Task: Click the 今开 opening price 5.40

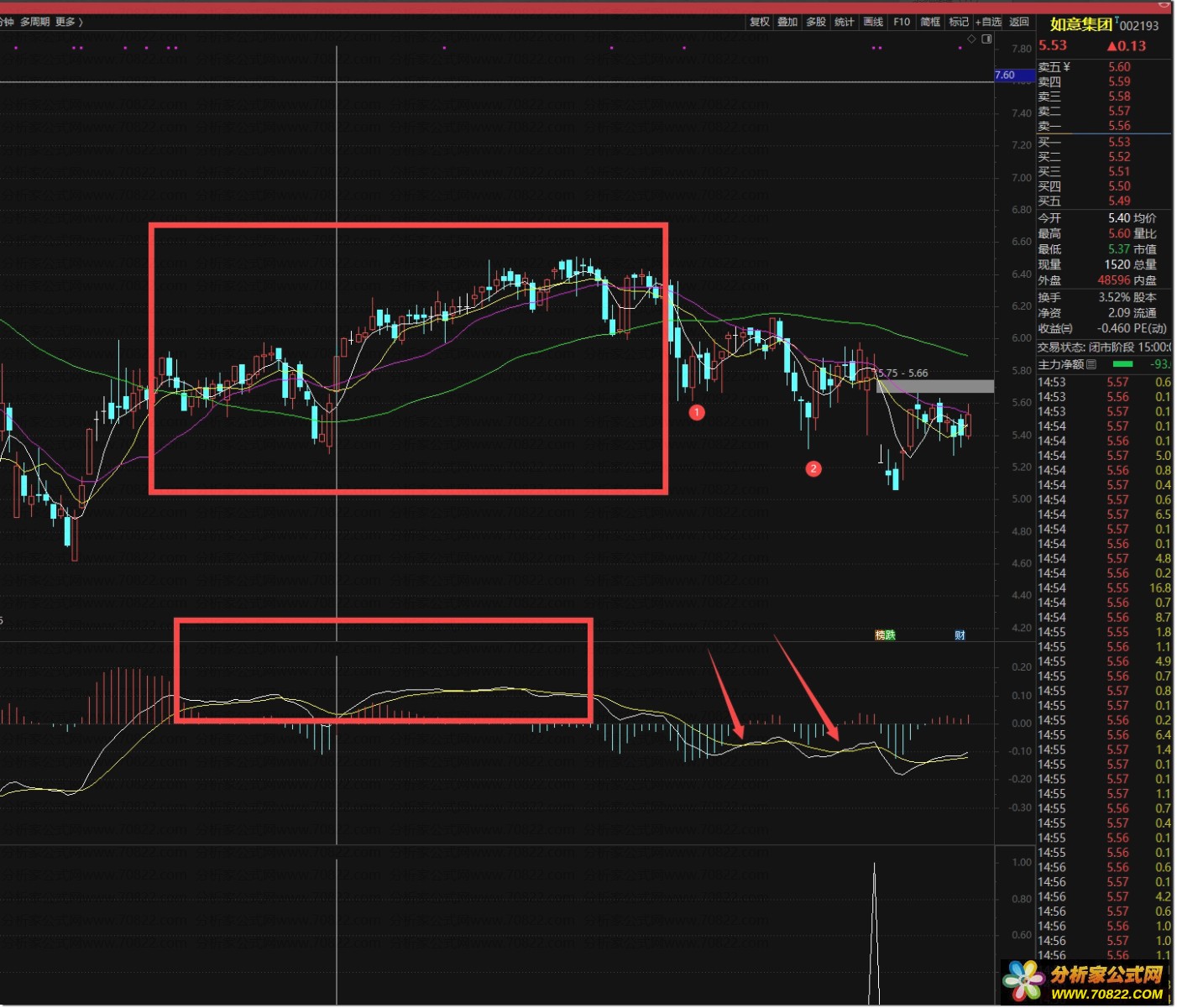Action: tap(1119, 218)
